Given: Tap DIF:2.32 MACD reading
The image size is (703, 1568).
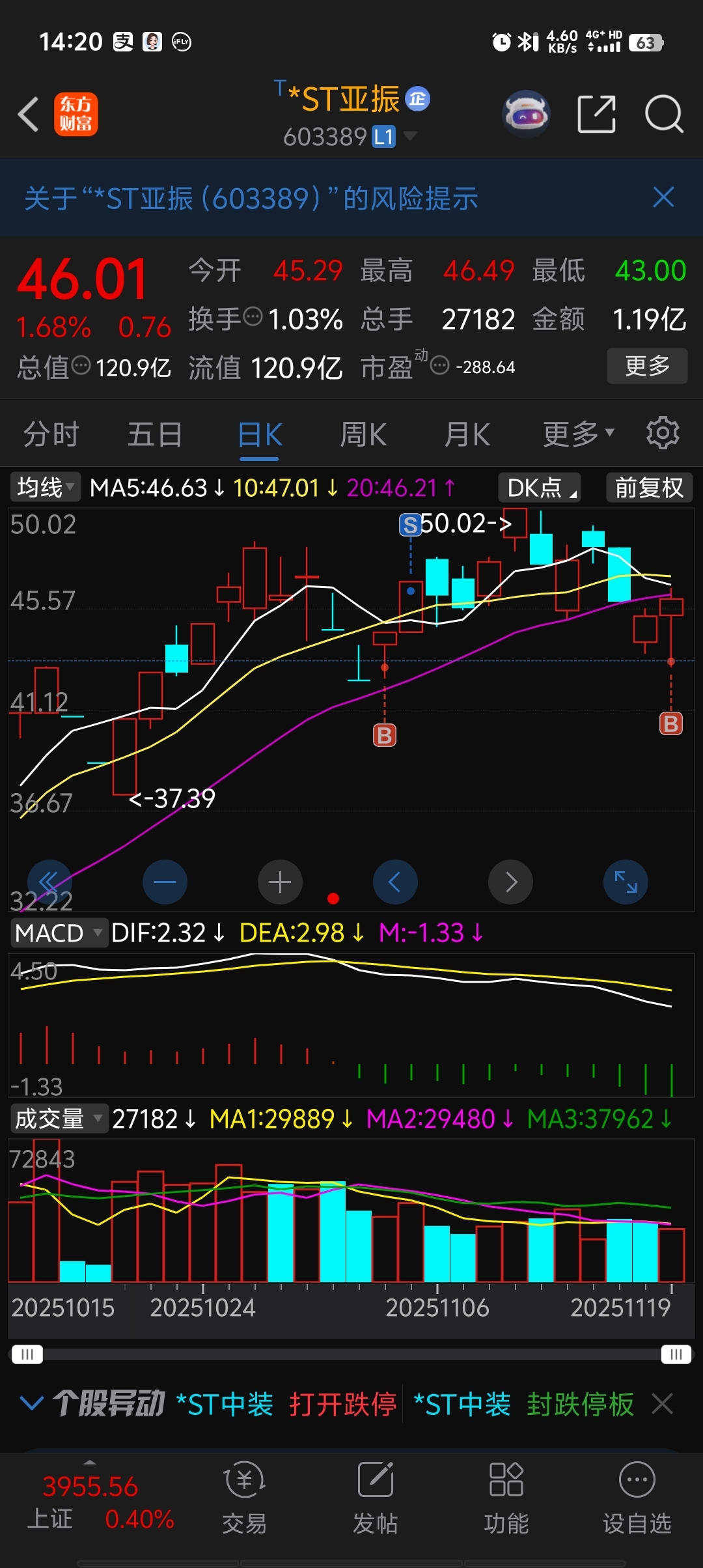Looking at the screenshot, I should click(x=168, y=933).
